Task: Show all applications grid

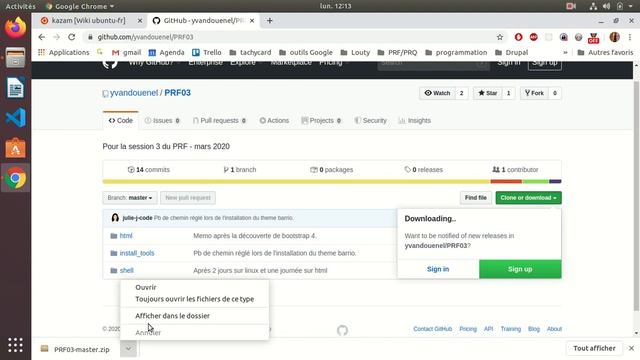Action: (x=16, y=345)
